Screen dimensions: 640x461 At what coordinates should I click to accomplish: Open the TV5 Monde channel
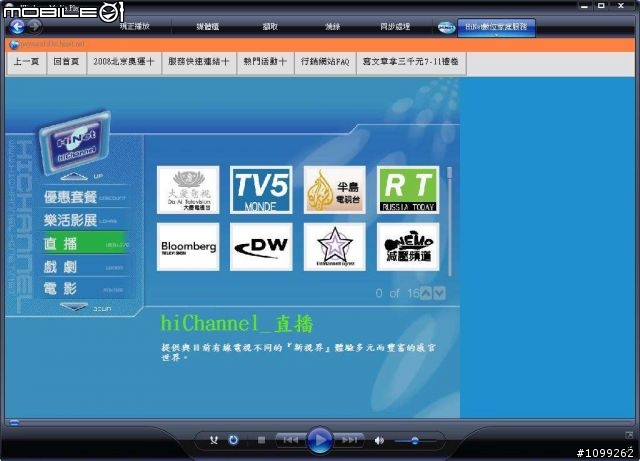[x=261, y=190]
